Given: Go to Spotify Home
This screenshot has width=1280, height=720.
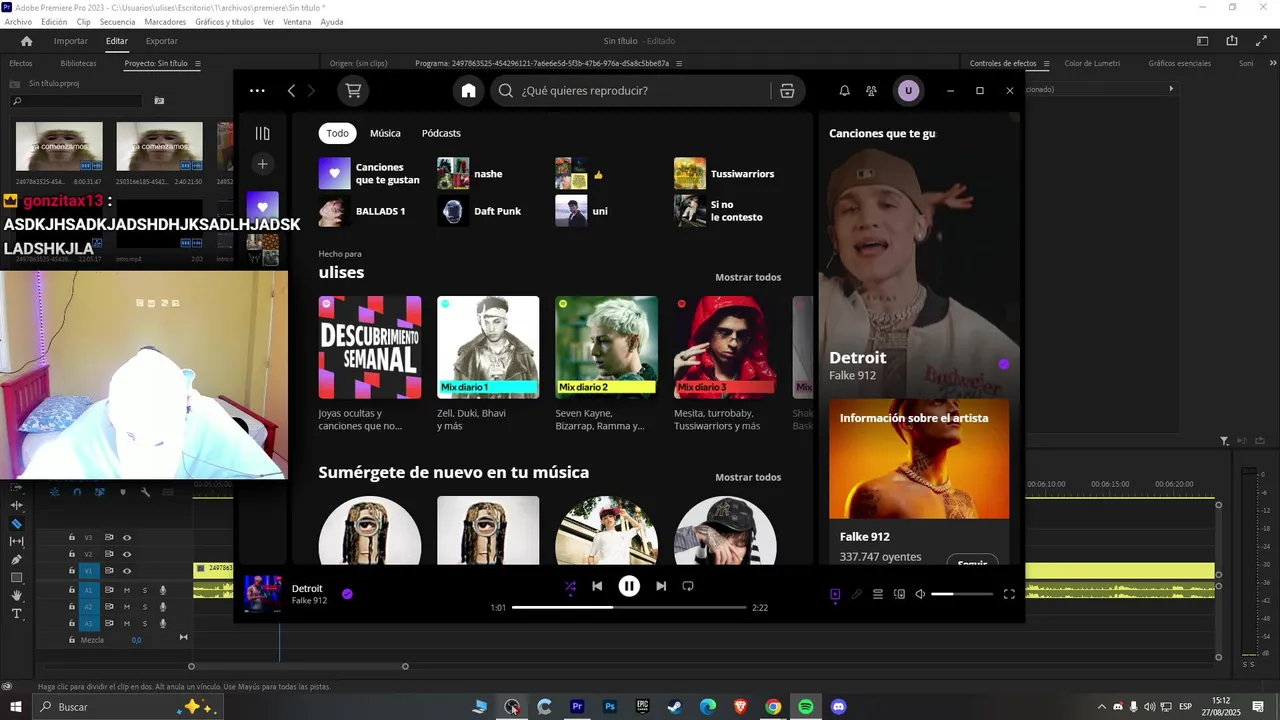Looking at the screenshot, I should [x=468, y=91].
